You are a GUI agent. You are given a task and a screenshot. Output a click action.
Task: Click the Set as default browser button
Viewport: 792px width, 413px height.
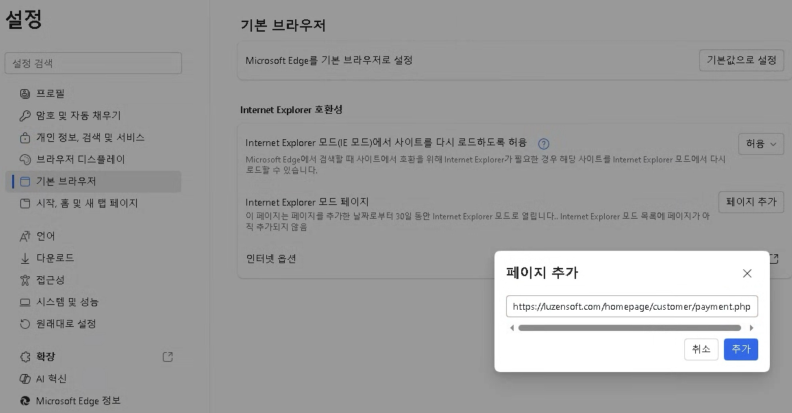740,60
